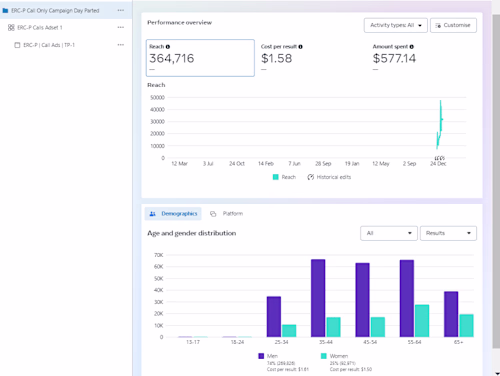Viewport: 500px width, 376px height.
Task: Click the campaign folder icon
Action: (x=5, y=11)
